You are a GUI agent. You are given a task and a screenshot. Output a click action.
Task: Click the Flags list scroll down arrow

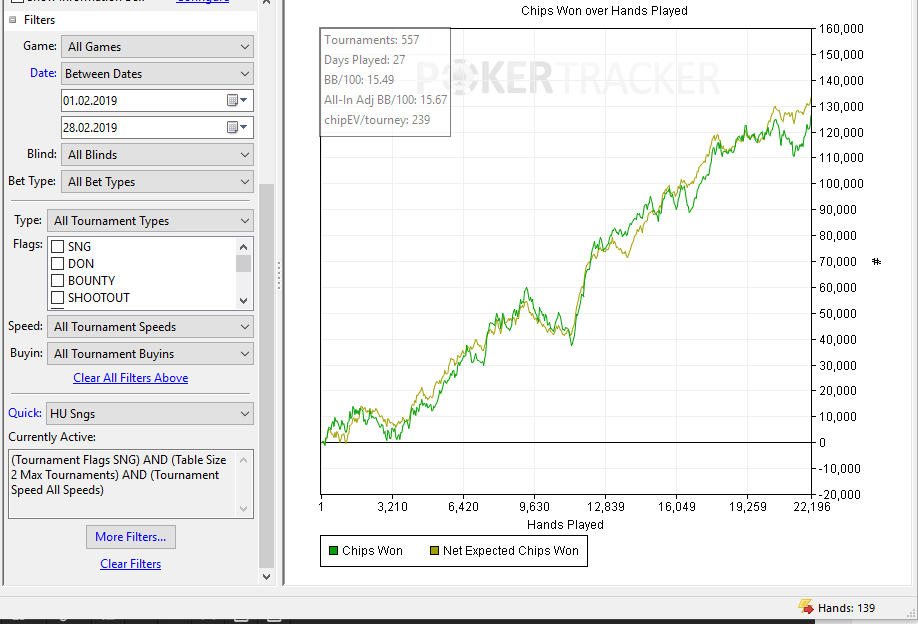[x=244, y=301]
